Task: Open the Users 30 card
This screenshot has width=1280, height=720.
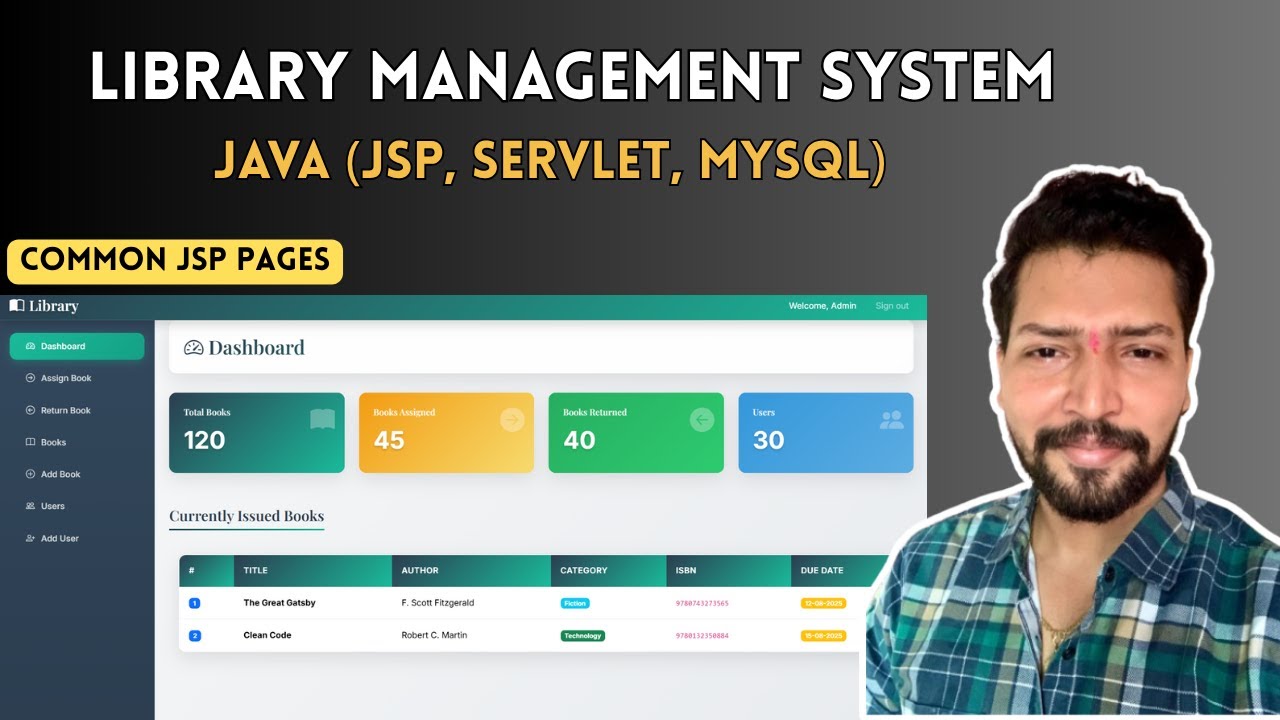Action: 826,433
